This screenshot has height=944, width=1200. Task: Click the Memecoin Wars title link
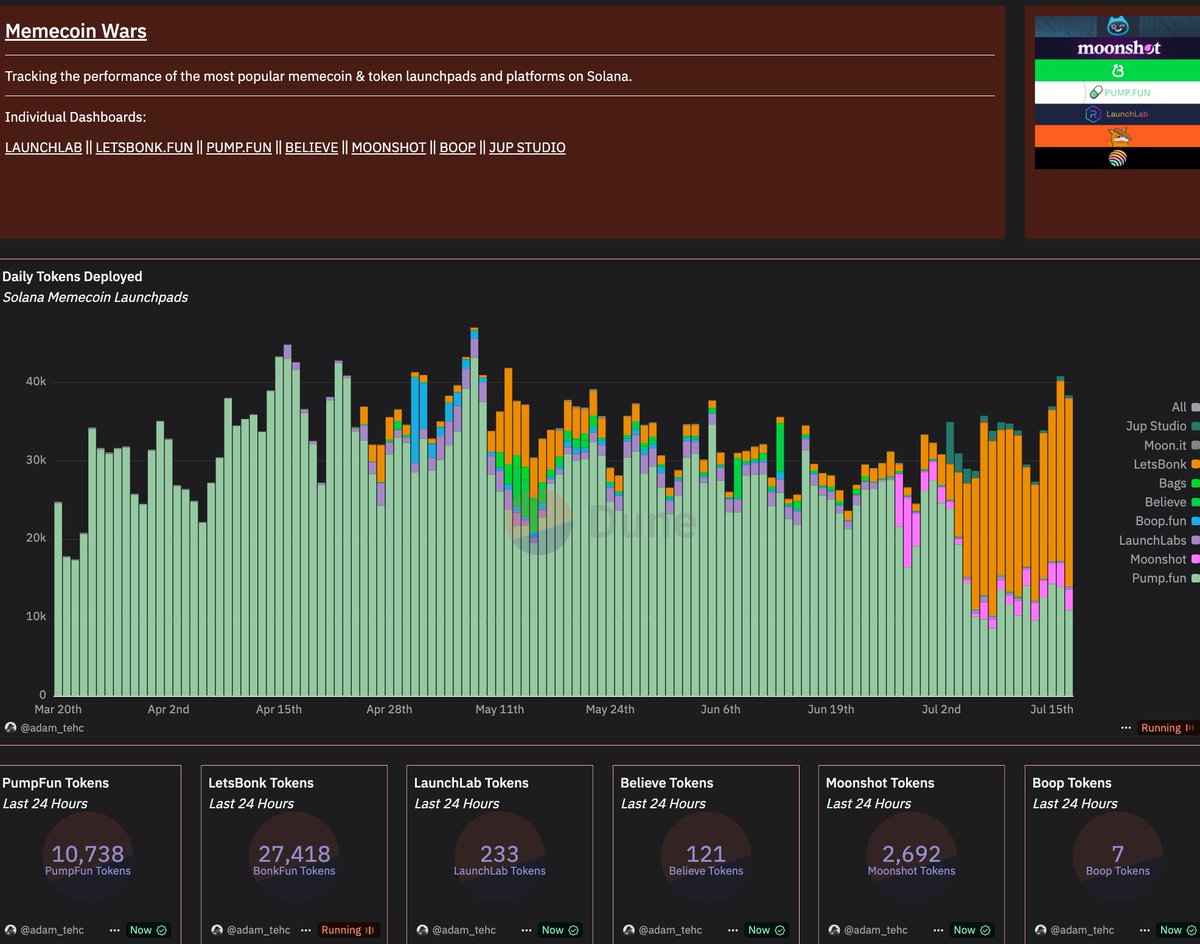(76, 31)
